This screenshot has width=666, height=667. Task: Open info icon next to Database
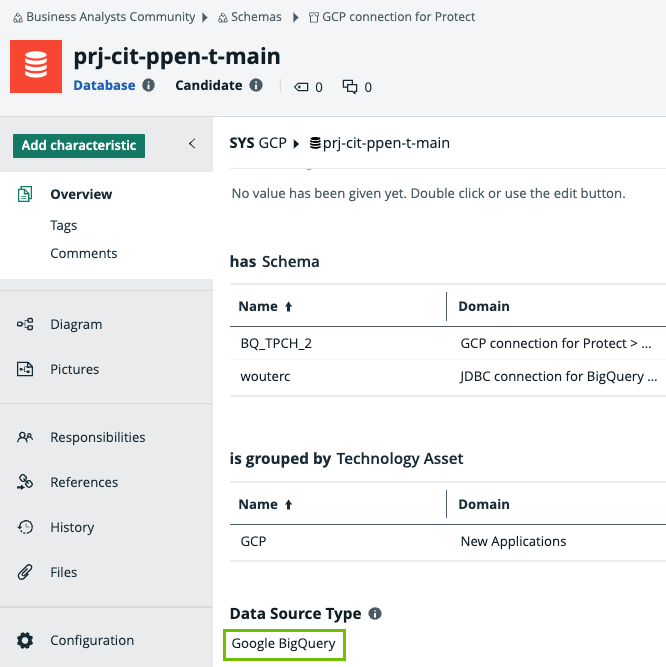tap(148, 85)
